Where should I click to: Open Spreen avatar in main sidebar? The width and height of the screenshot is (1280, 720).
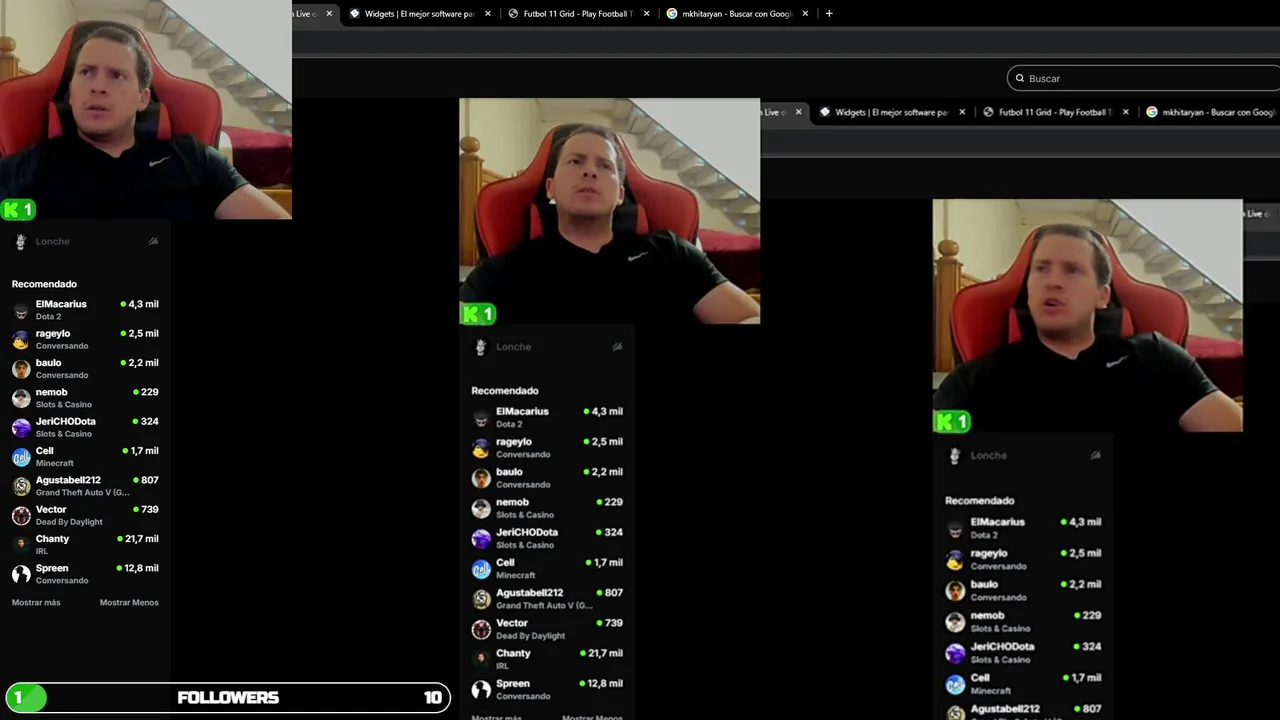(x=21, y=574)
